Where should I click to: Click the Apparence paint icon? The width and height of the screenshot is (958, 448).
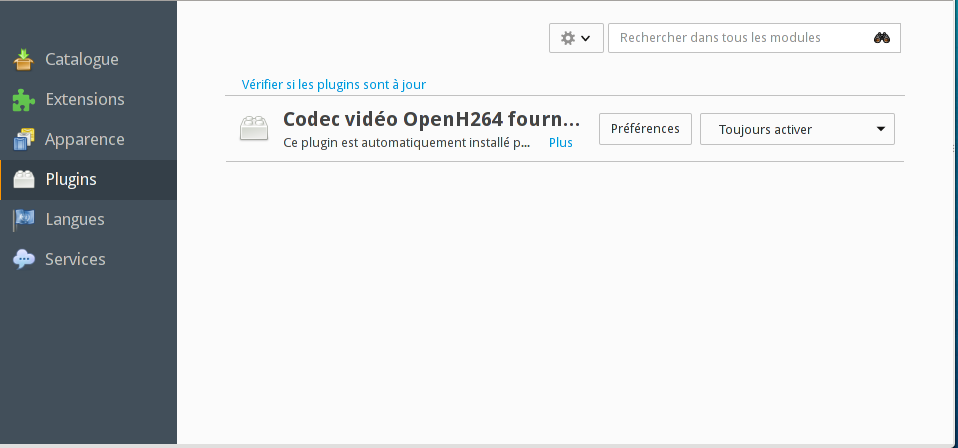coord(23,139)
